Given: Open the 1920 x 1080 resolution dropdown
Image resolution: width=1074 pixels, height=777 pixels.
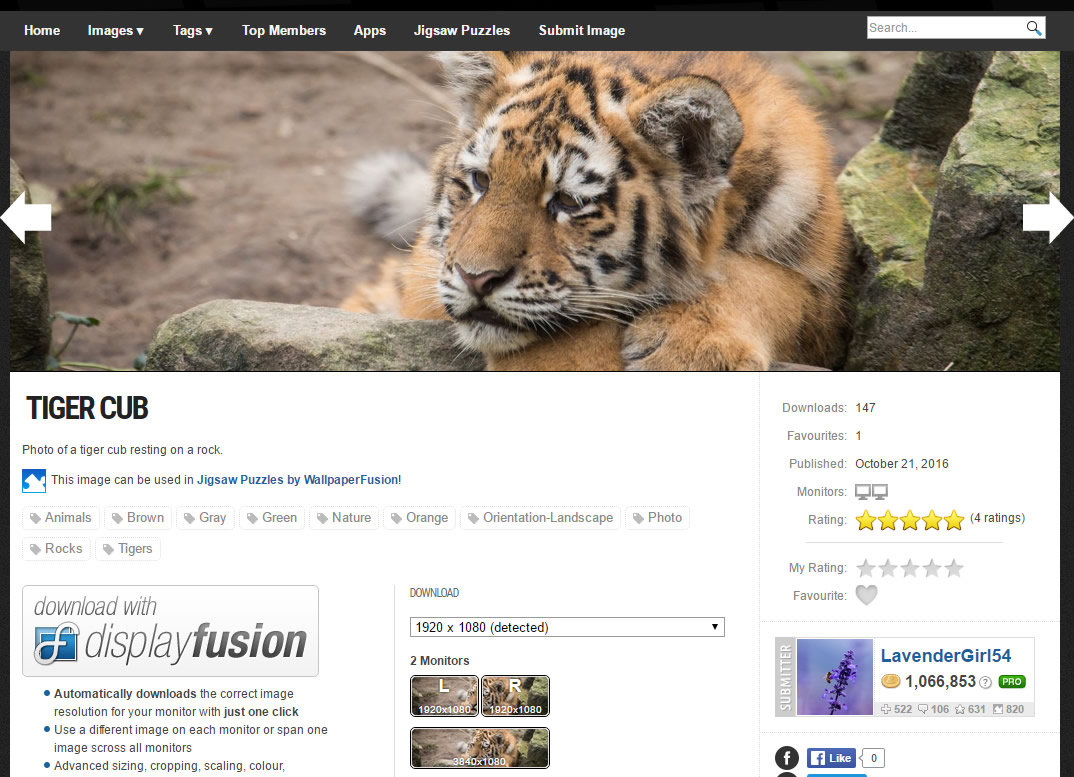Looking at the screenshot, I should (x=567, y=627).
